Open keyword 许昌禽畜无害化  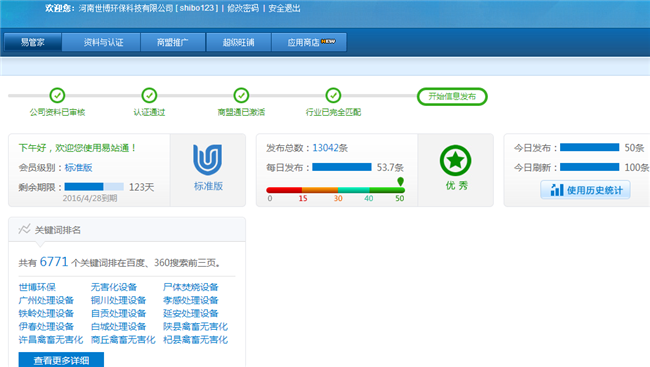point(51,340)
